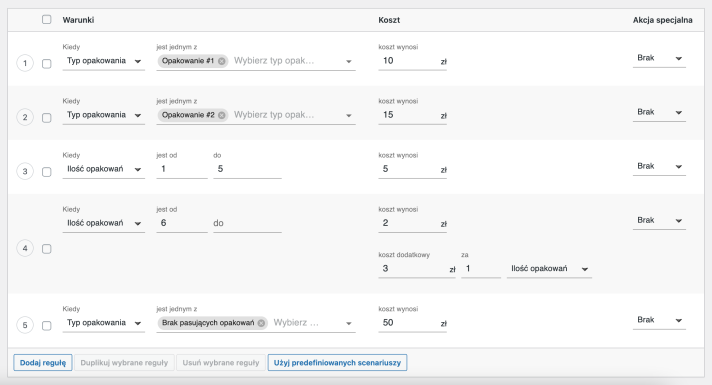The height and width of the screenshot is (385, 712).
Task: Focus the empty 'do' field in rule 4
Action: point(247,223)
